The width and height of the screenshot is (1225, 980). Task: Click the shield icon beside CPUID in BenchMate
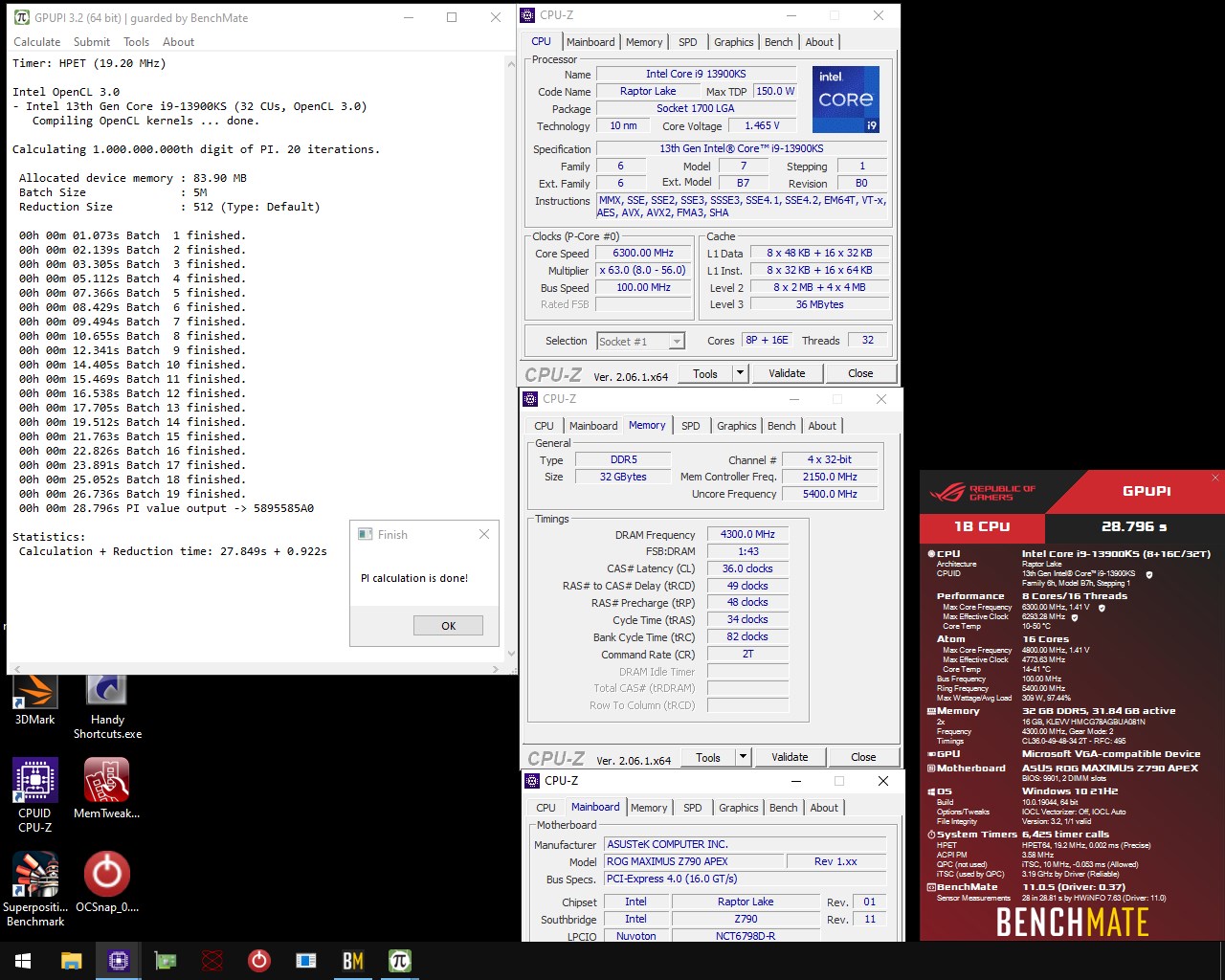click(1149, 574)
